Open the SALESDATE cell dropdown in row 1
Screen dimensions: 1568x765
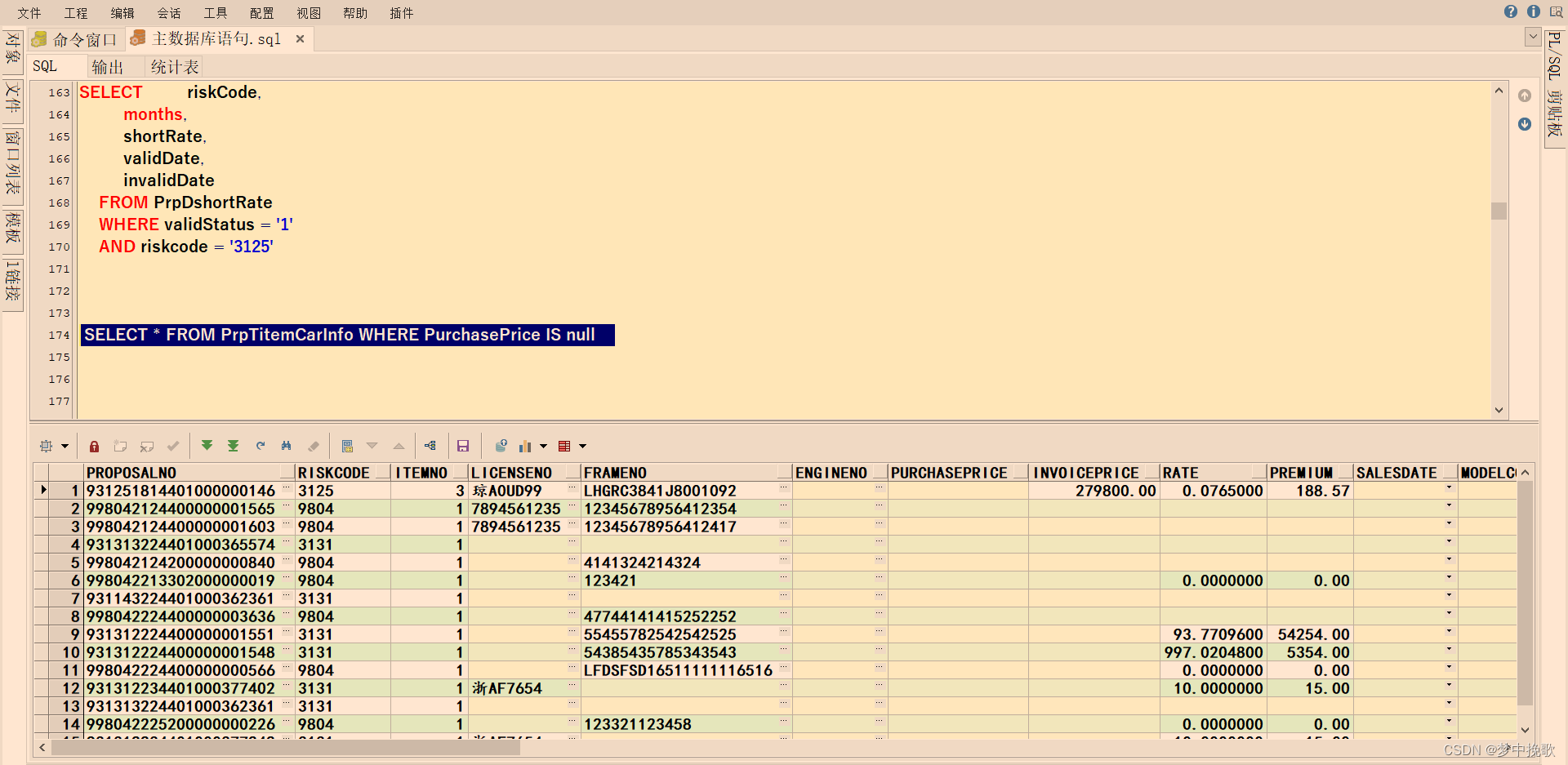pyautogui.click(x=1450, y=488)
